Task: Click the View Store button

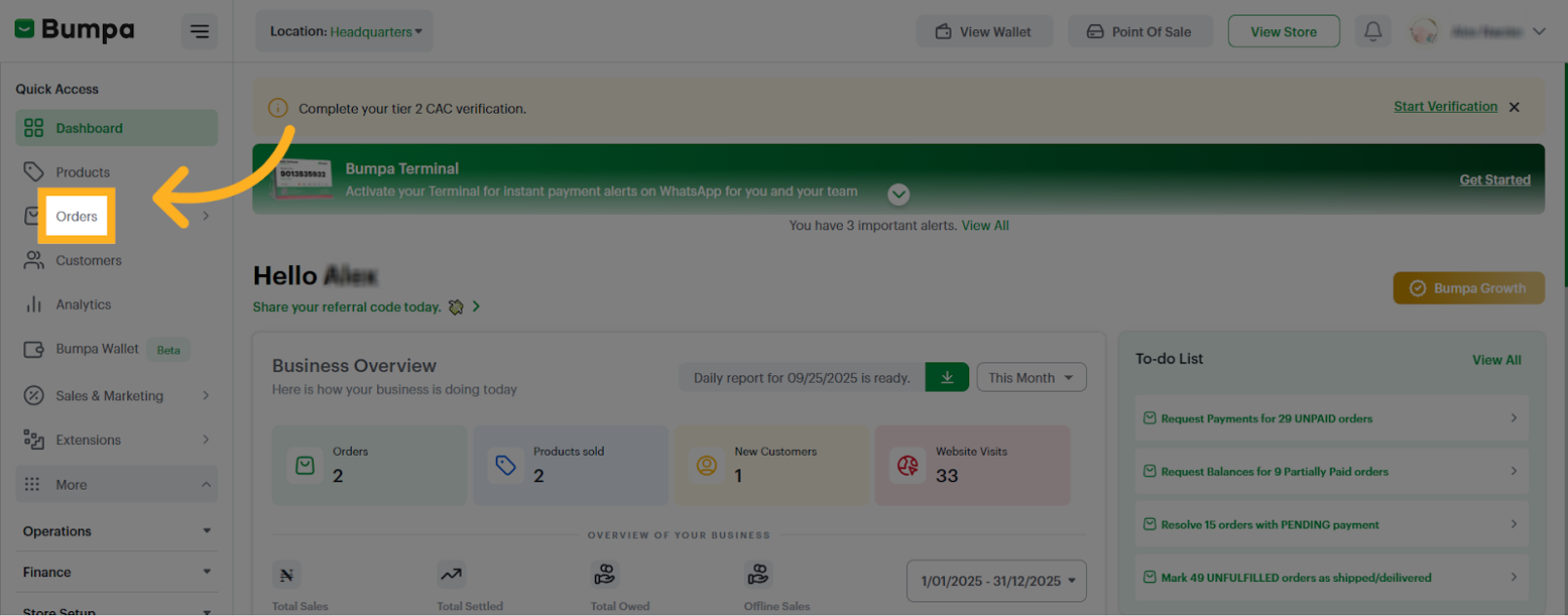Action: point(1283,31)
